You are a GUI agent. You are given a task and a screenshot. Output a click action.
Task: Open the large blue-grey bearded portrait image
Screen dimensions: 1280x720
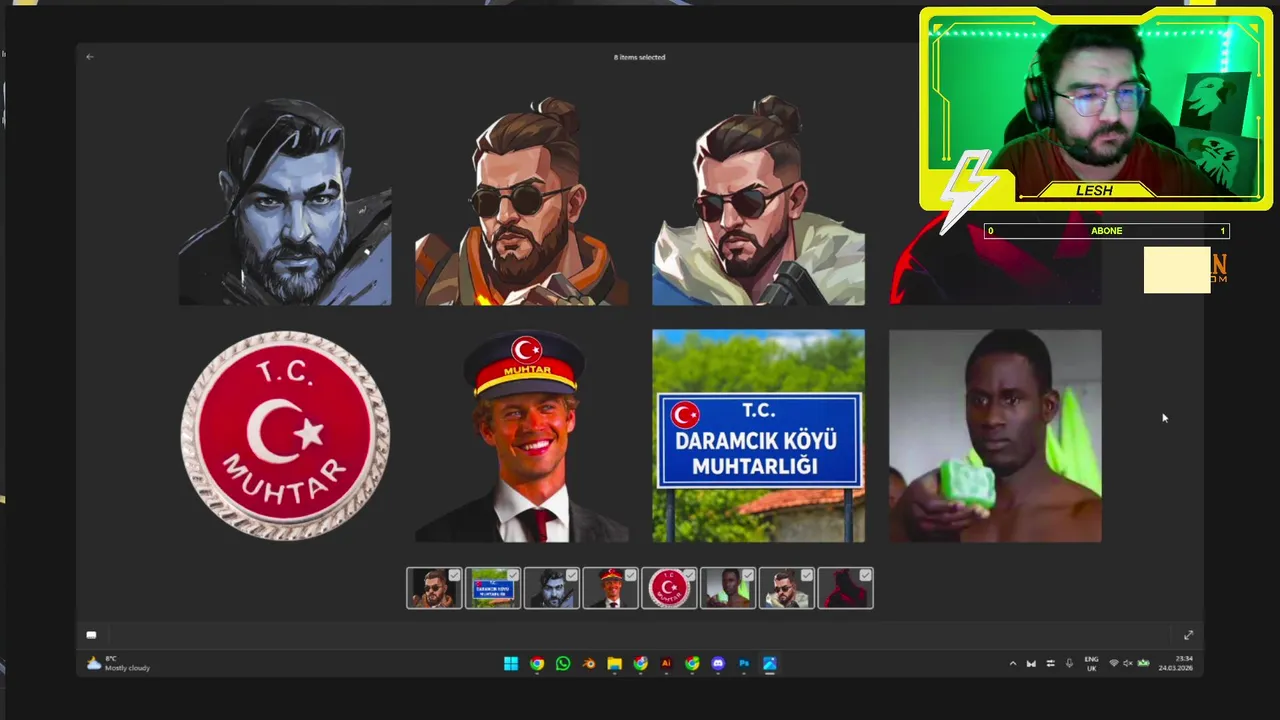[x=285, y=200]
